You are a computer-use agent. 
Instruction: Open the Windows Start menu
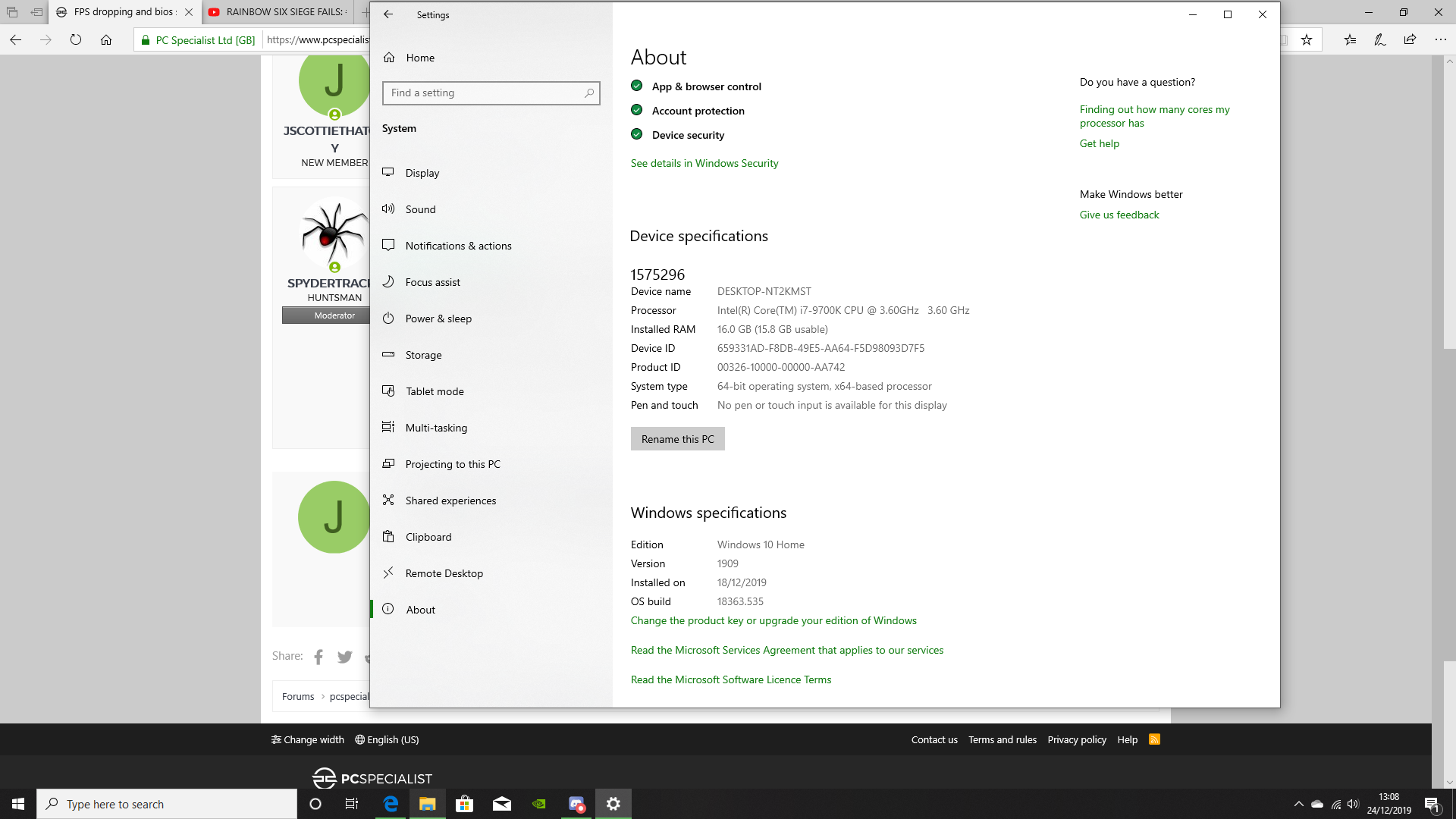click(x=18, y=804)
